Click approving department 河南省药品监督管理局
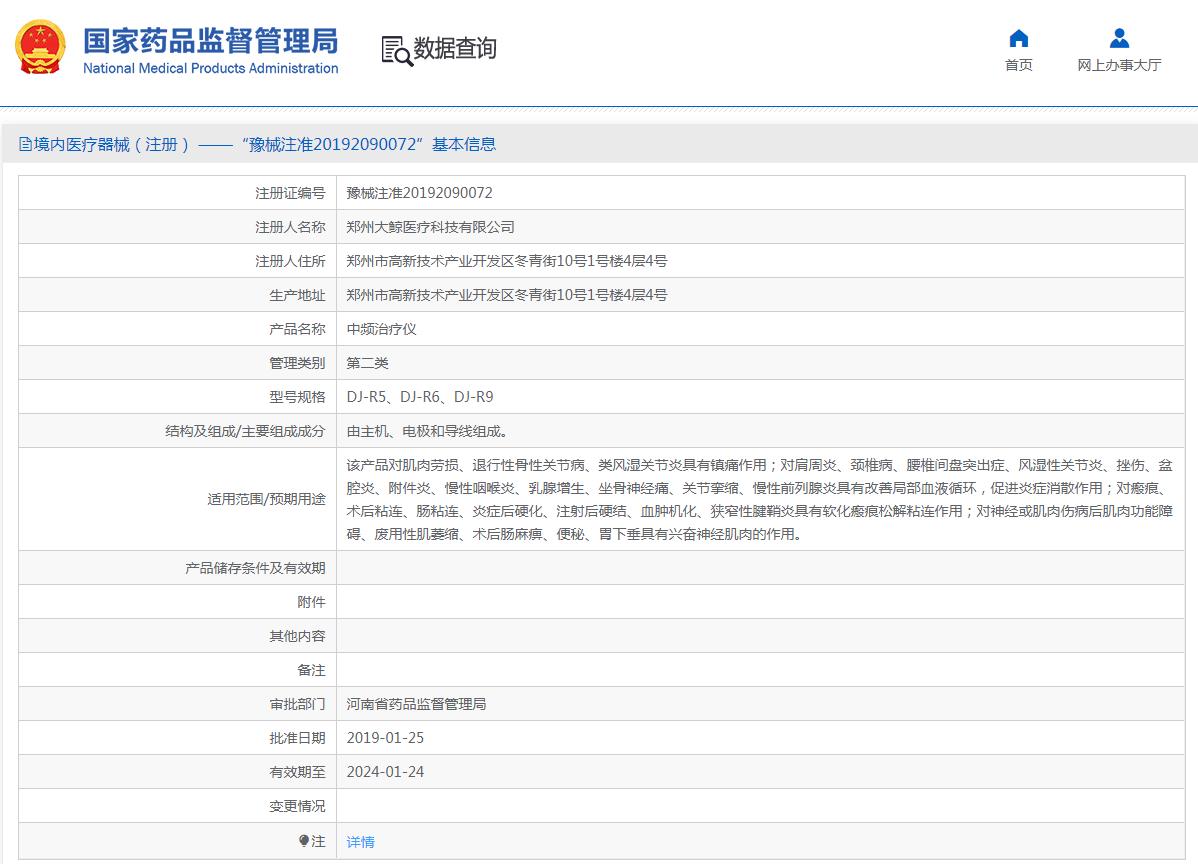Image resolution: width=1198 pixels, height=864 pixels. coord(416,704)
